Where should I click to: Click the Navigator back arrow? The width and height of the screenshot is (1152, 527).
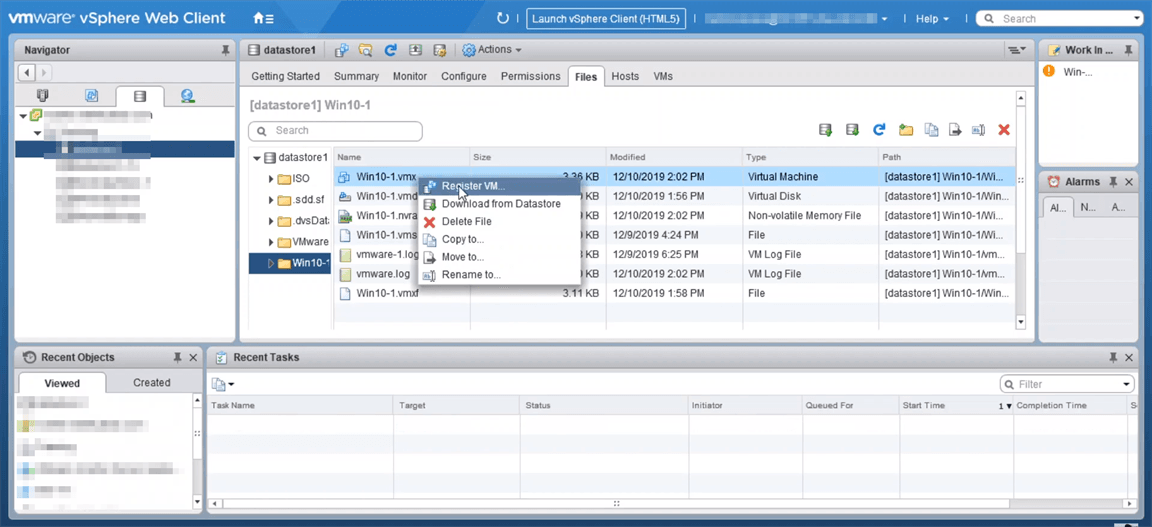pyautogui.click(x=27, y=72)
